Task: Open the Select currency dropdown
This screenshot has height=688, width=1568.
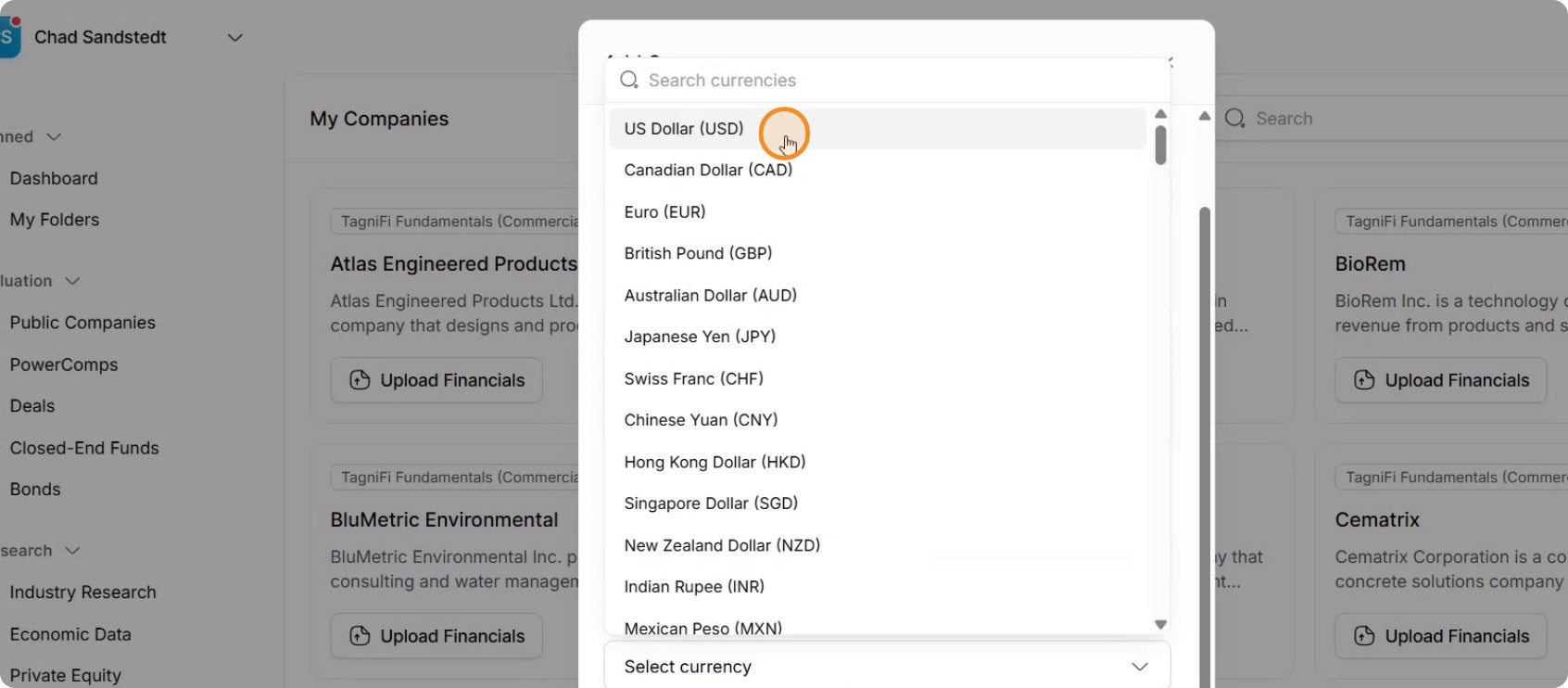Action: 887,666
